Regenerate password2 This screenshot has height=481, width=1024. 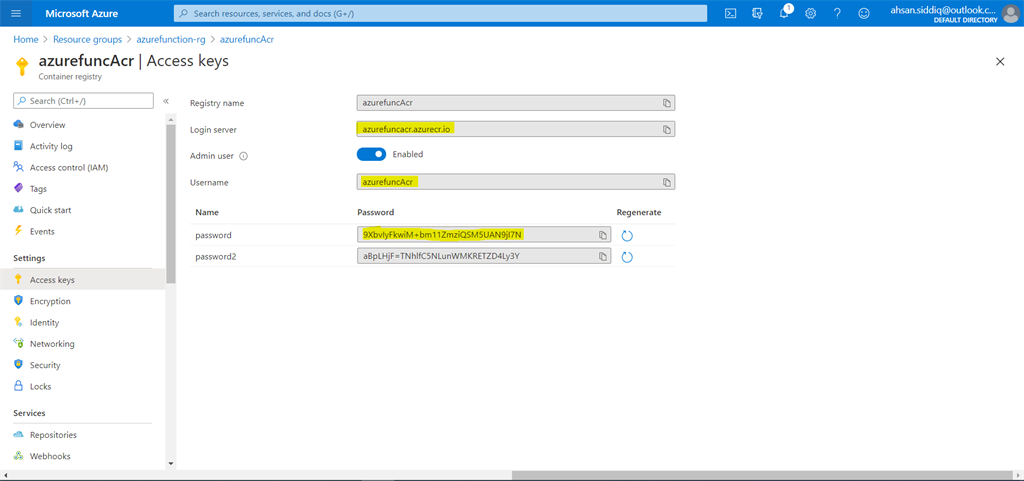coord(627,257)
